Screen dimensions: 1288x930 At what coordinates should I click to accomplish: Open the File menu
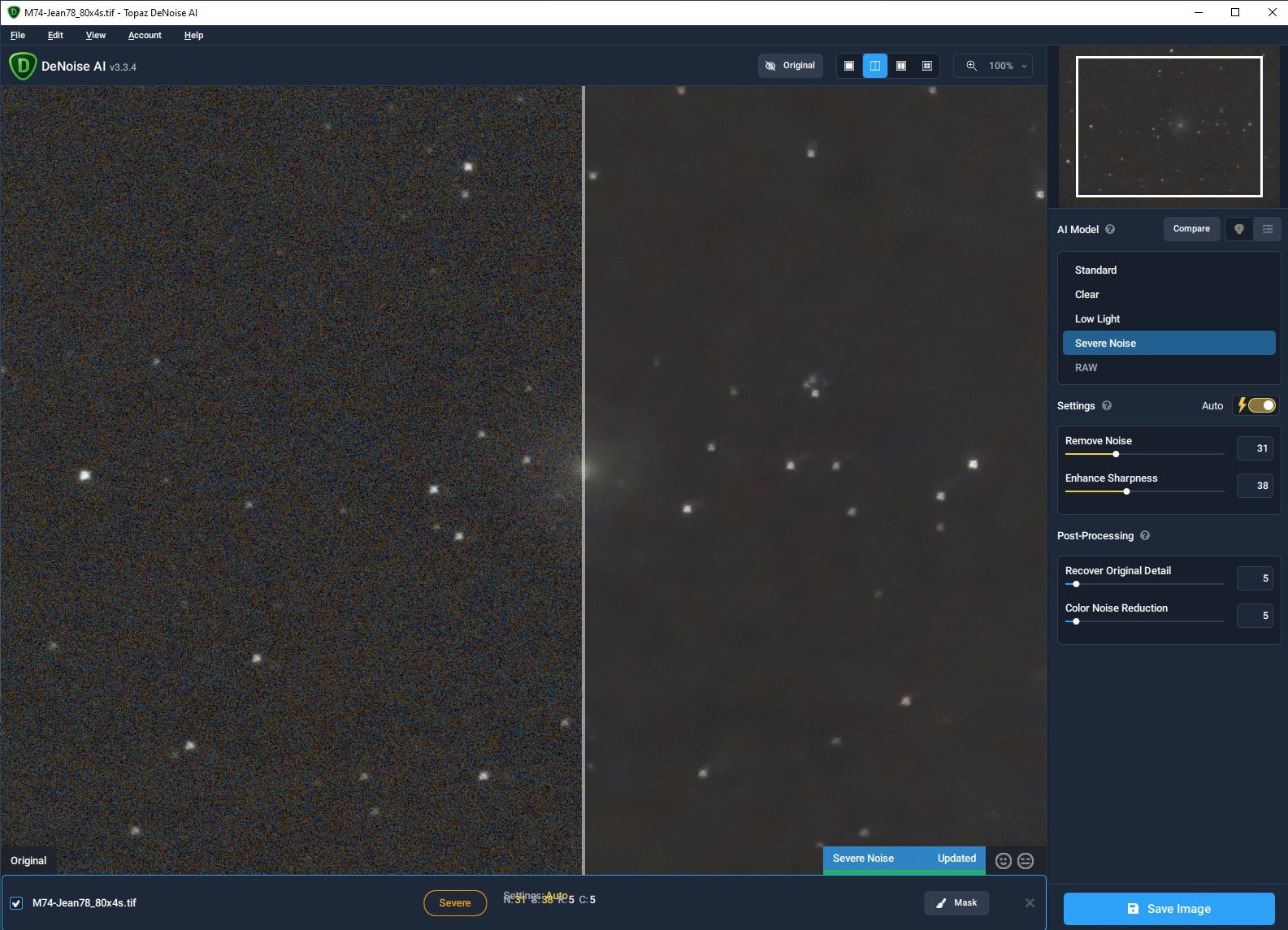[x=18, y=35]
